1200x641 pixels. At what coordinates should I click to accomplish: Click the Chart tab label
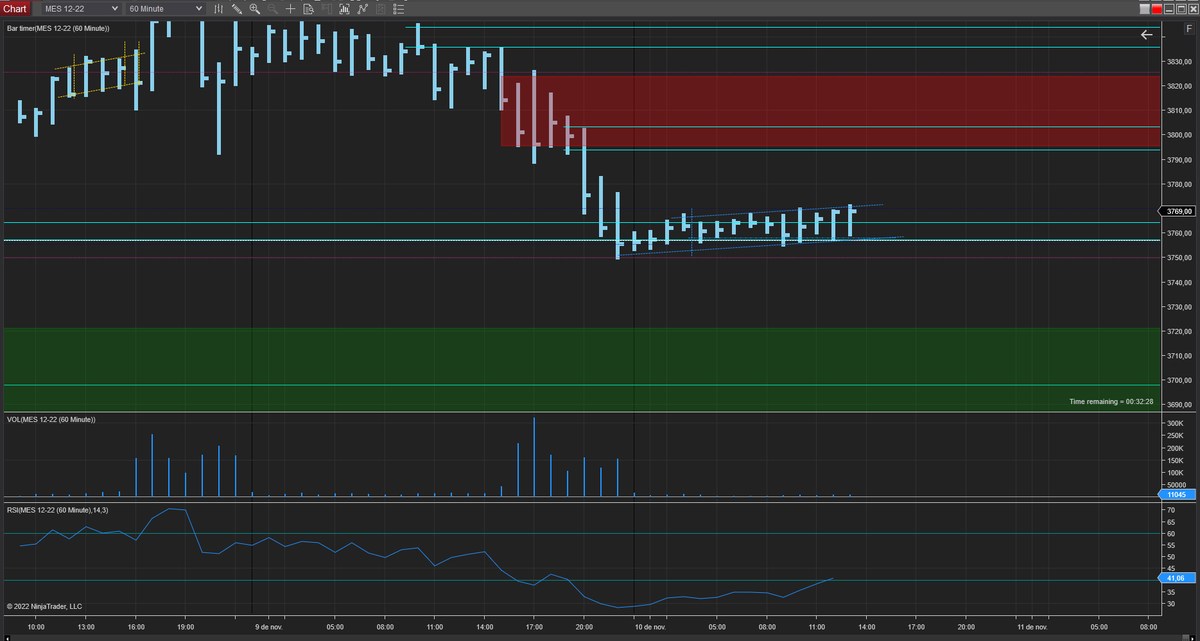coord(15,8)
